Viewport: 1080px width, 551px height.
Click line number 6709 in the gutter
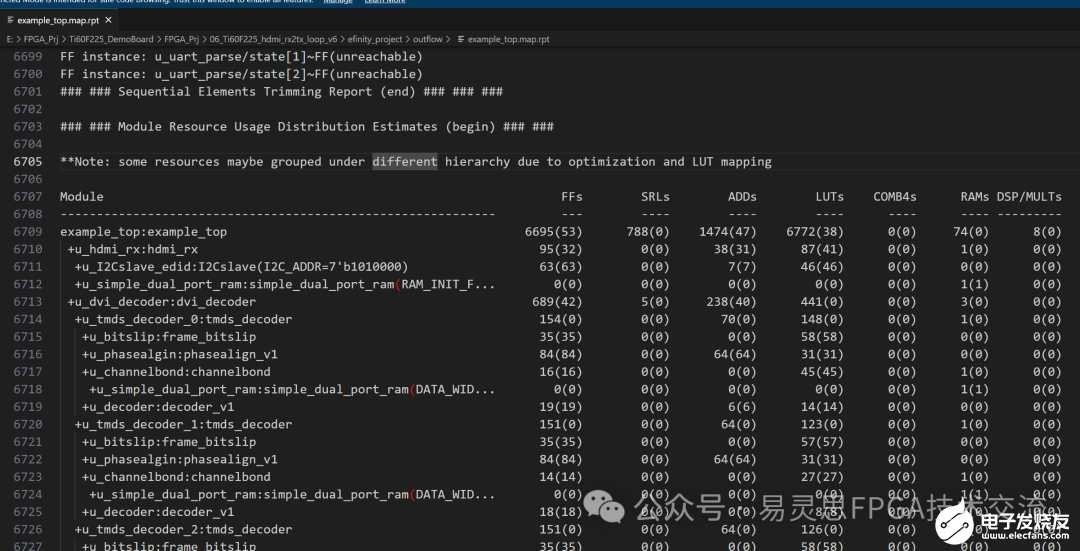[28, 231]
